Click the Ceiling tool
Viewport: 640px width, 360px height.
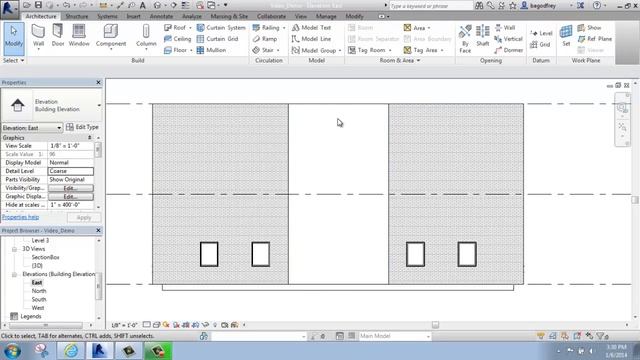tap(177, 39)
